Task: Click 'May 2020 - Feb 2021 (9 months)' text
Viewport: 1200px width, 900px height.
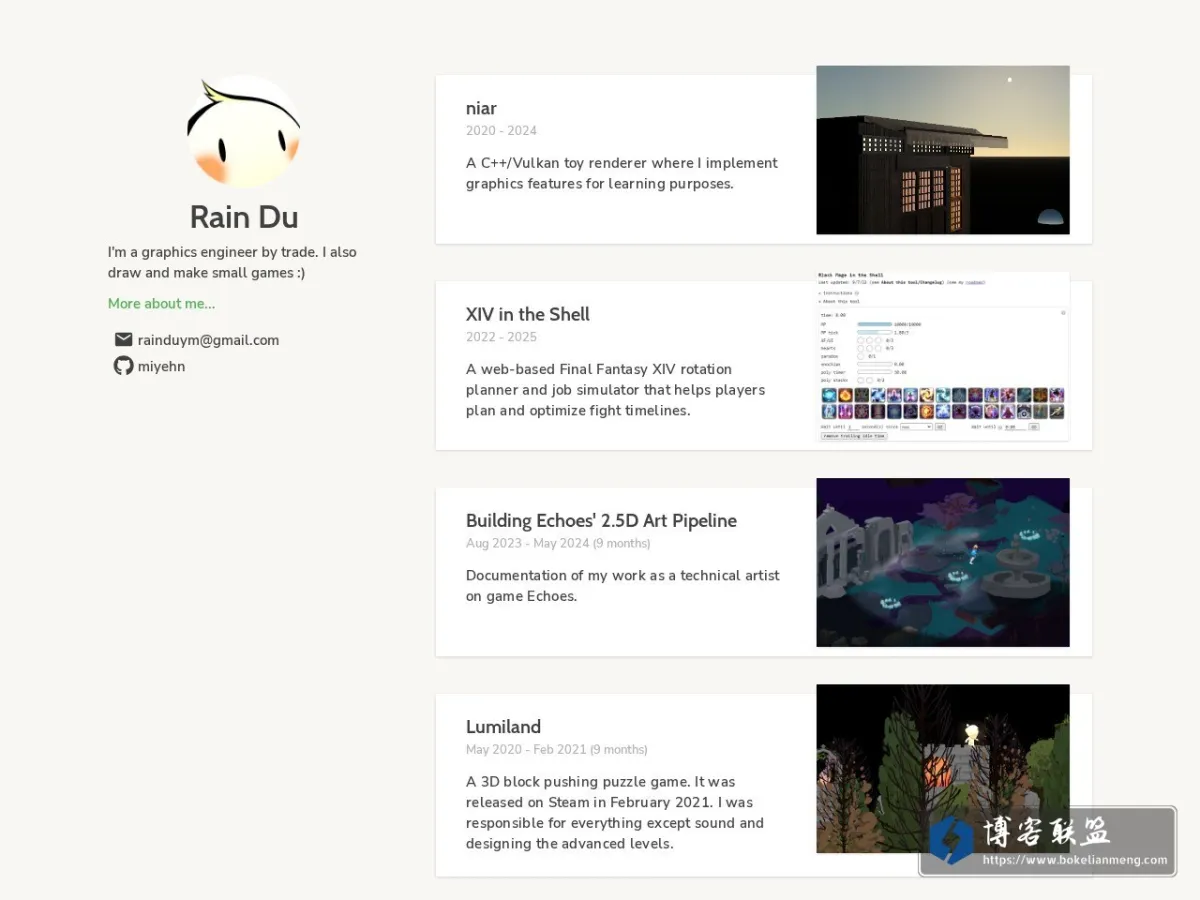Action: click(557, 750)
